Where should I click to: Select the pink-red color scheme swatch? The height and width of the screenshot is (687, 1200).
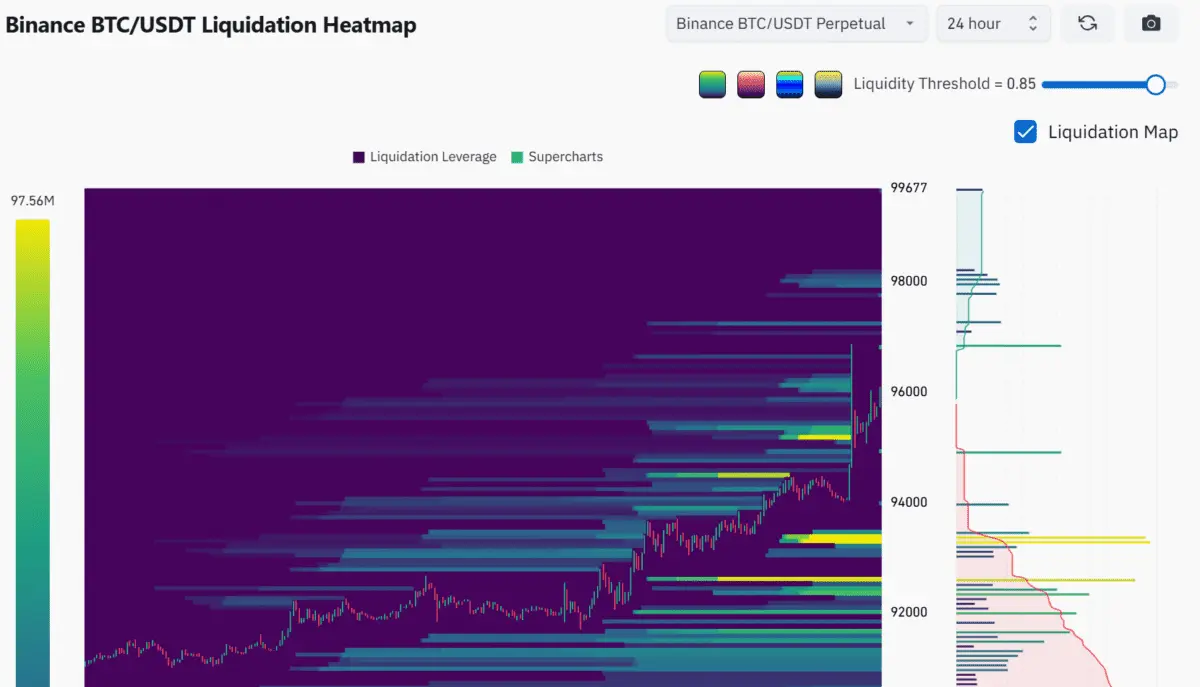pos(751,85)
